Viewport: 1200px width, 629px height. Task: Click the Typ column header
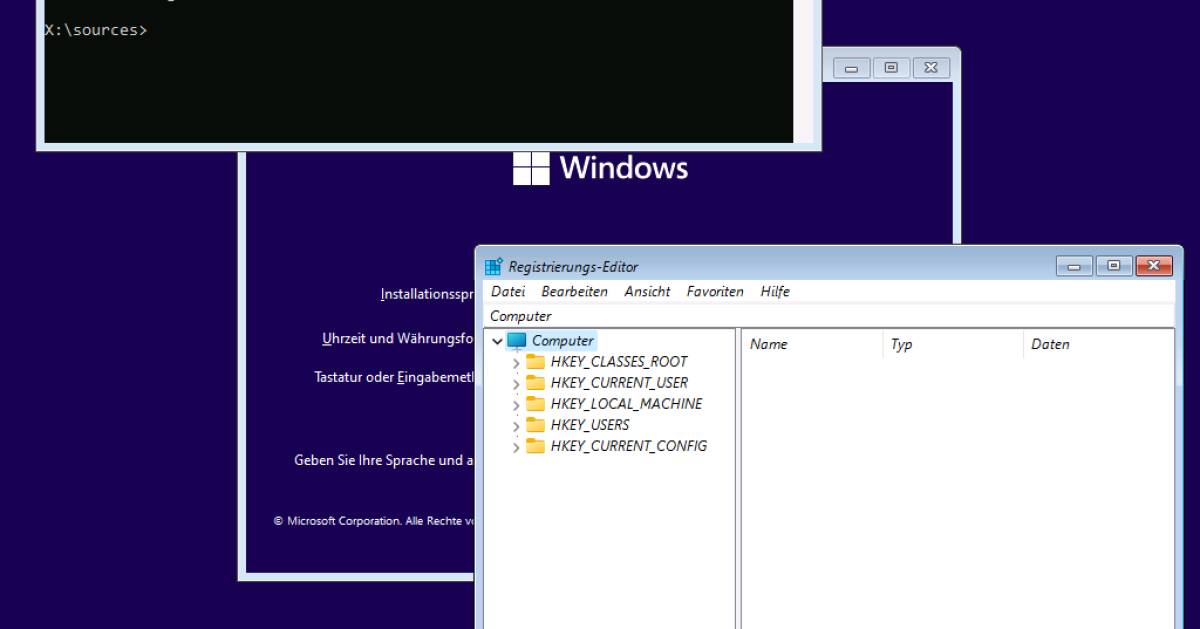(954, 344)
